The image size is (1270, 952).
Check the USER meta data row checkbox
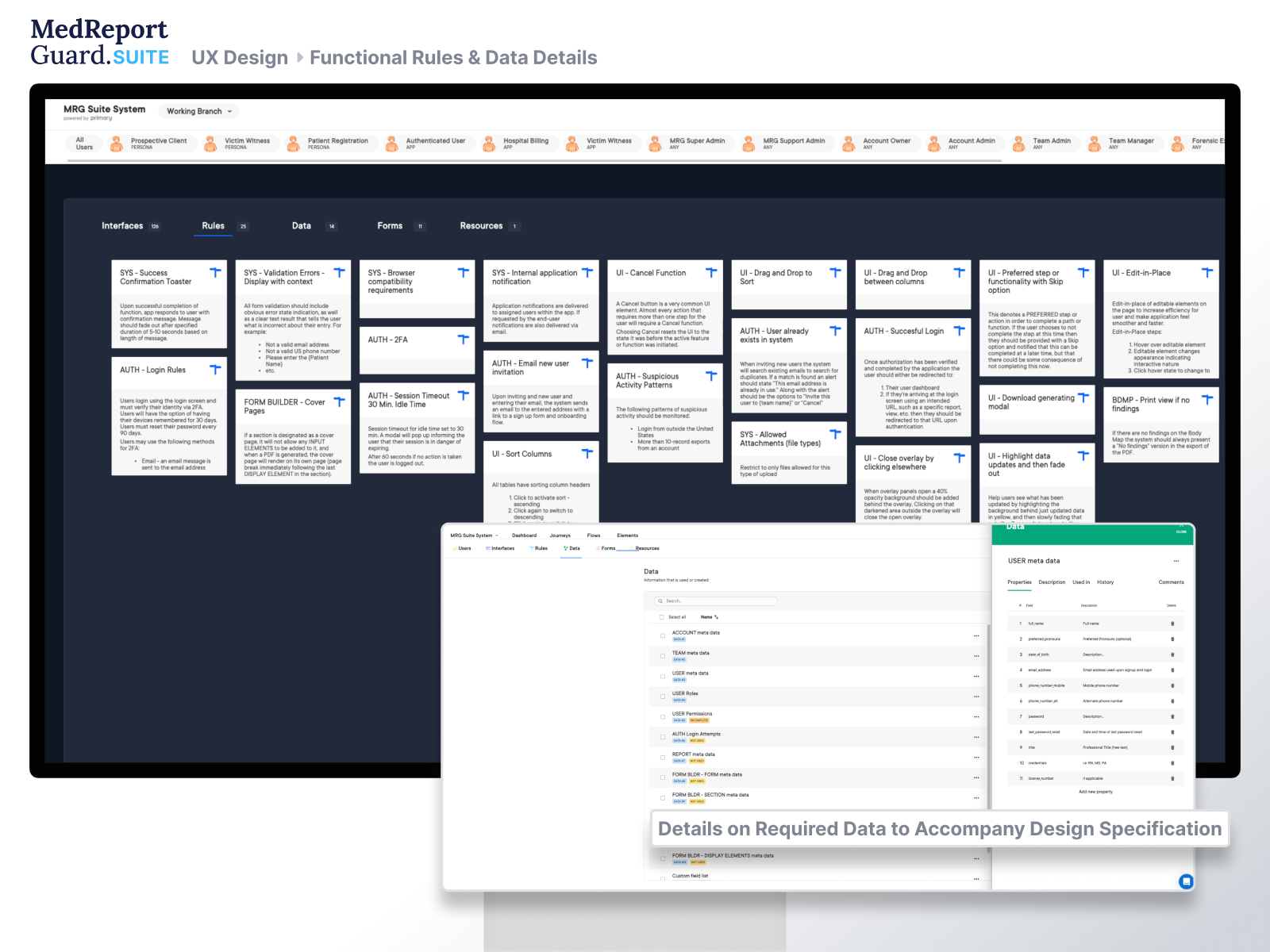click(x=664, y=676)
